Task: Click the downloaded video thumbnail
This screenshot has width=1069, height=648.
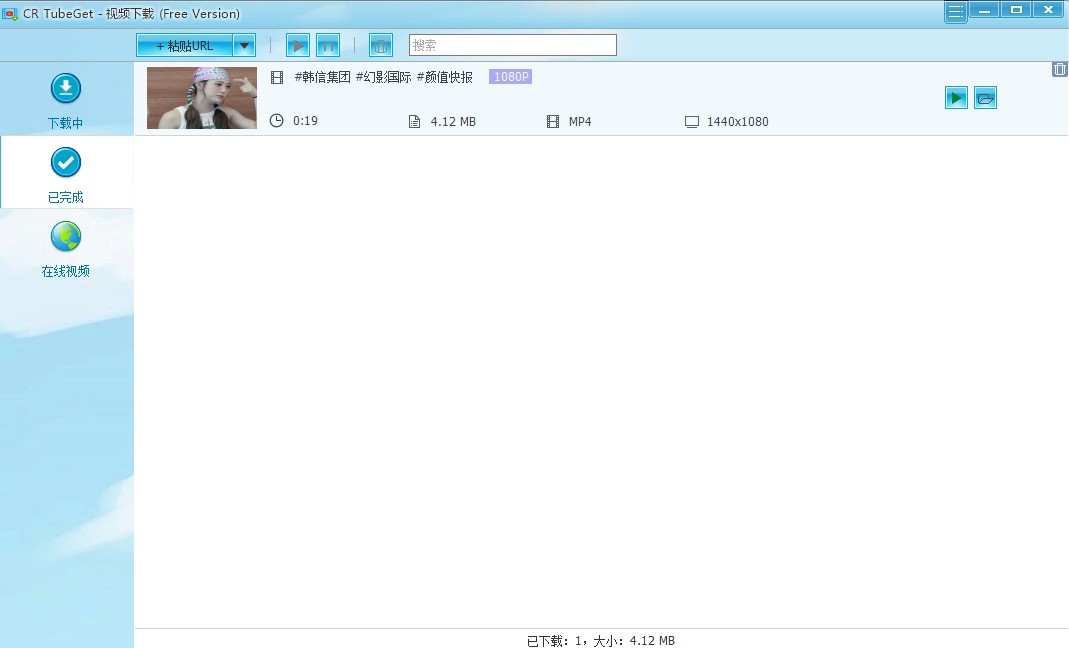Action: pyautogui.click(x=202, y=98)
